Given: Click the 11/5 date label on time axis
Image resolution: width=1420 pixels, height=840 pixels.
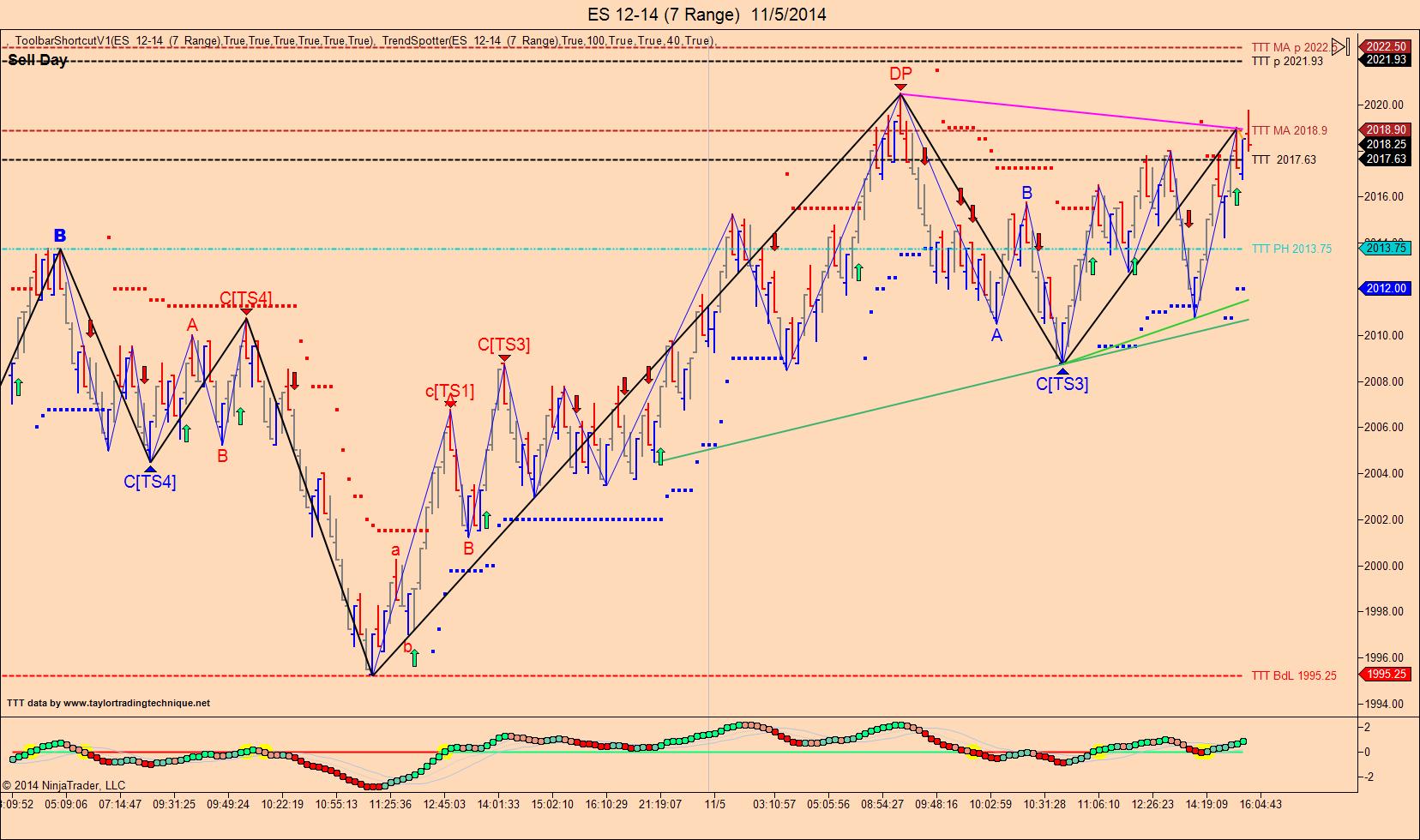Looking at the screenshot, I should click(x=715, y=804).
